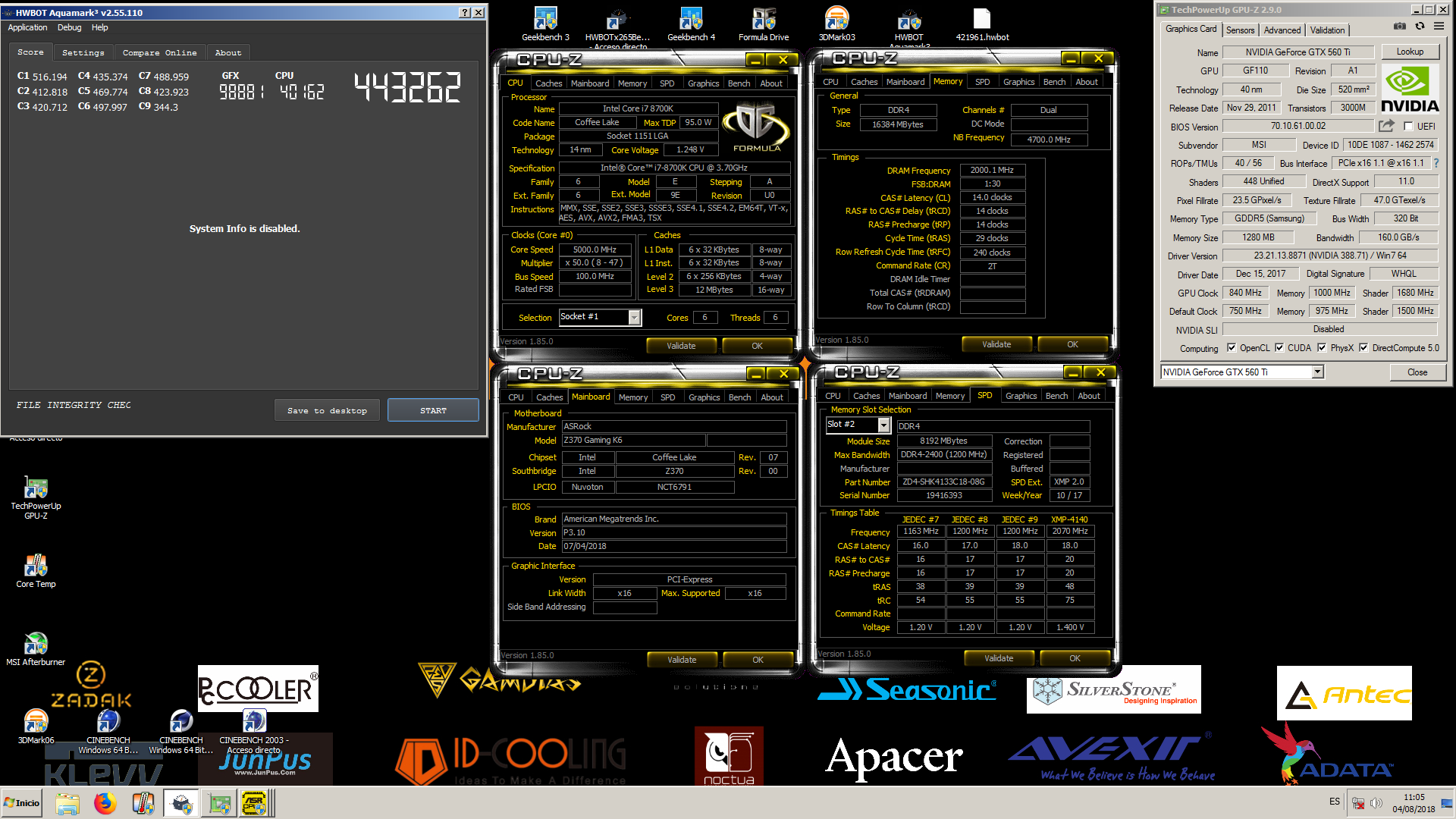Screen dimensions: 1456x819
Task: Open the Caches tab in the CPU-Z Memory window
Action: coord(864,82)
